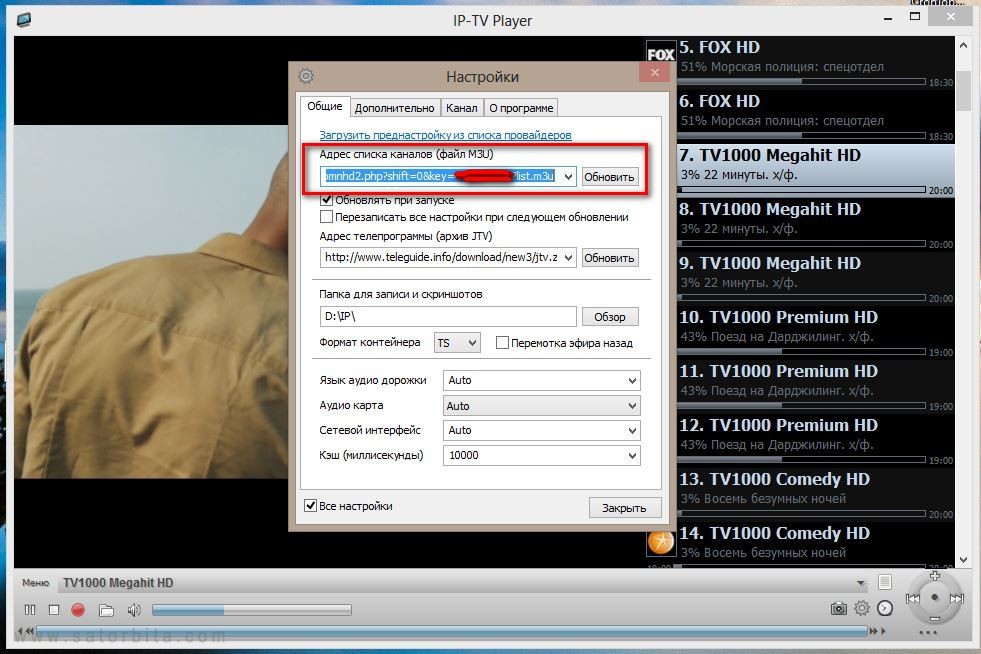Click Обновить next to channel list address
Image resolution: width=981 pixels, height=654 pixels.
pyautogui.click(x=609, y=177)
